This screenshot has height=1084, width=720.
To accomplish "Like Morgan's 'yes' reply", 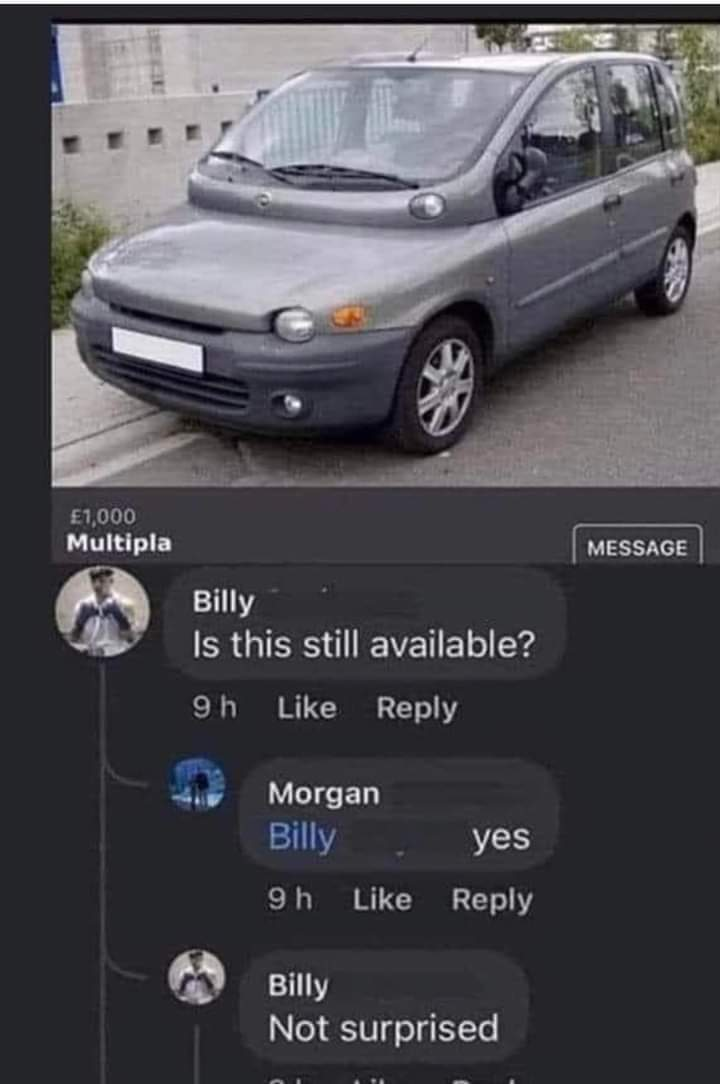I will click(x=382, y=900).
